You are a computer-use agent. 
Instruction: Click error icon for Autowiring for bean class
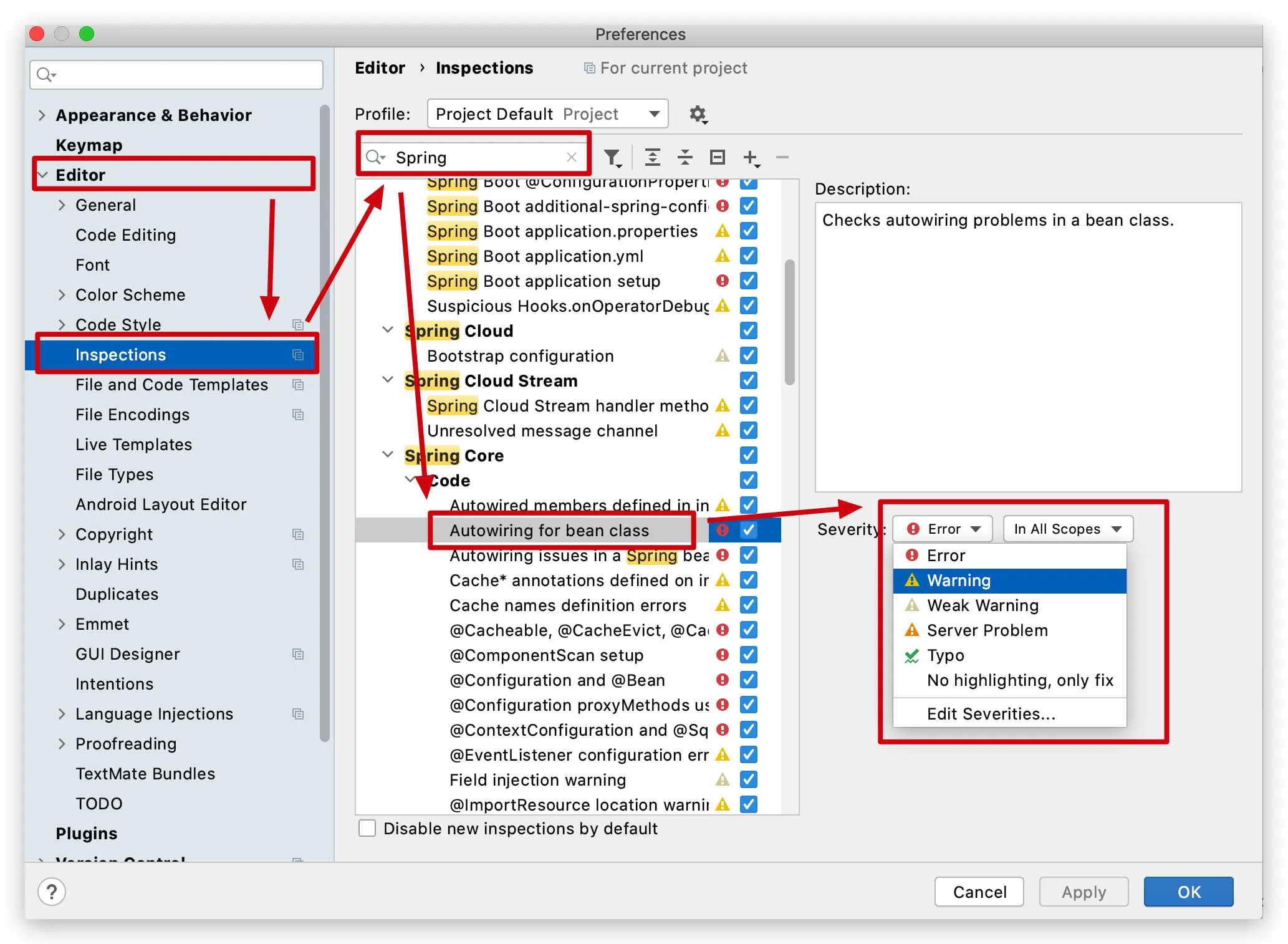click(723, 531)
